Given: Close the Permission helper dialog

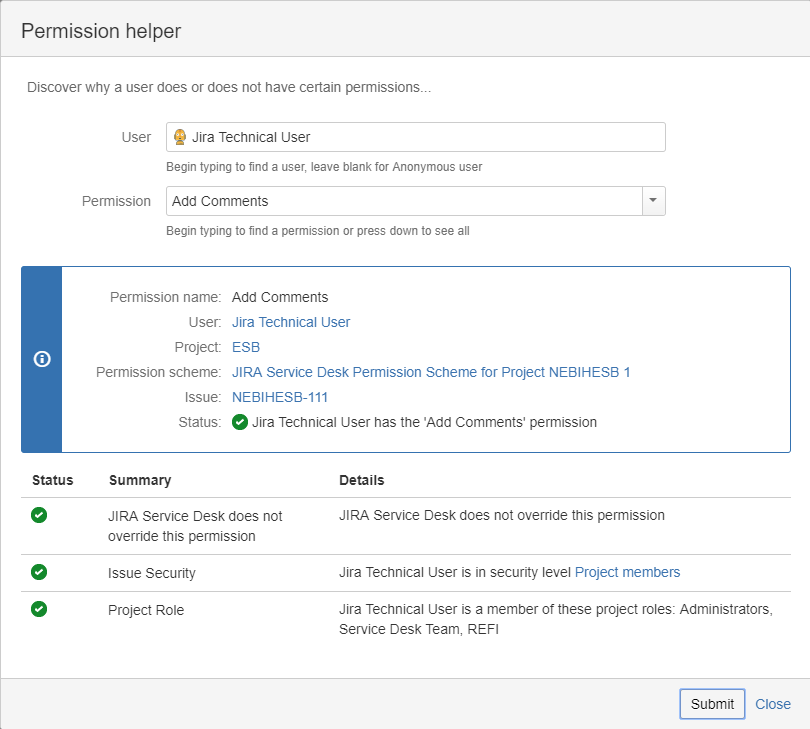Looking at the screenshot, I should 773,704.
